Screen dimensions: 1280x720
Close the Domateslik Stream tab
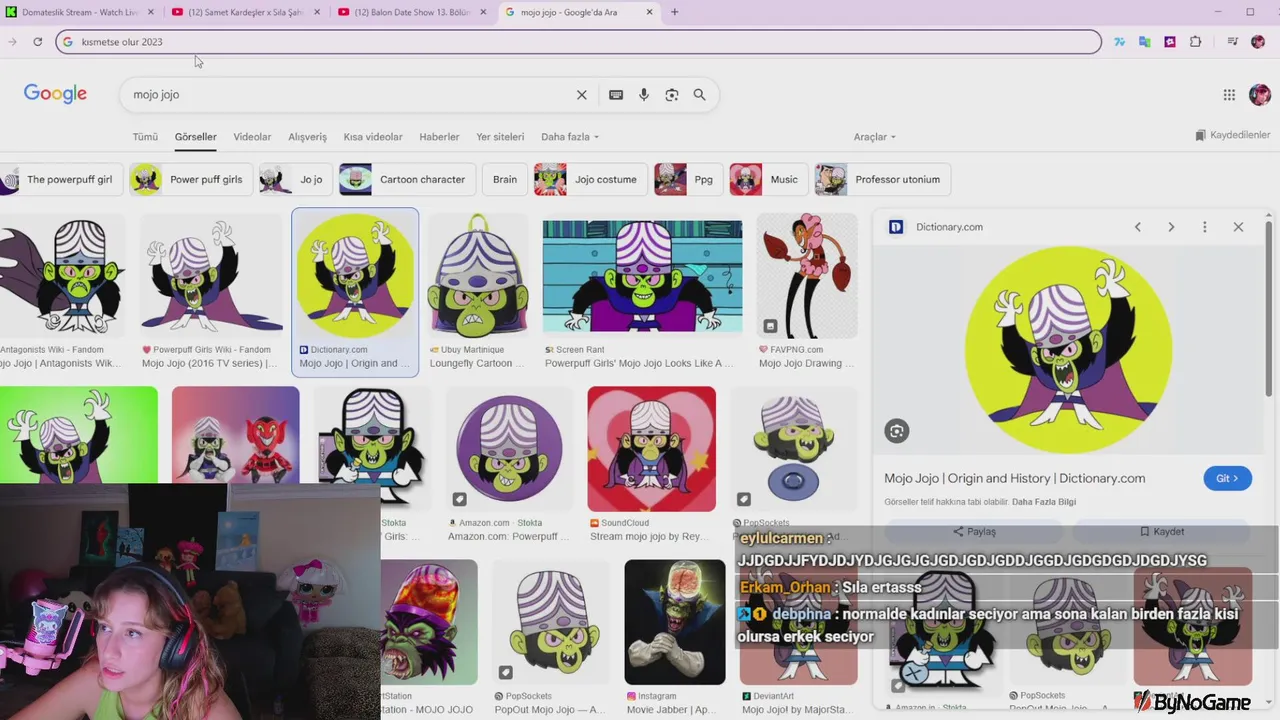151,12
